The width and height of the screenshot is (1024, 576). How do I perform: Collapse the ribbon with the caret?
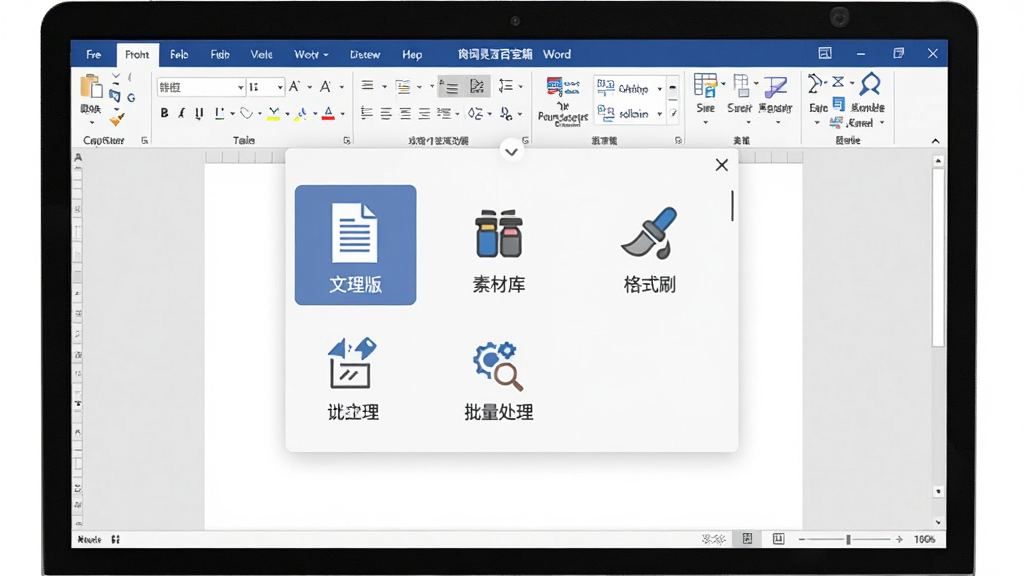point(936,141)
